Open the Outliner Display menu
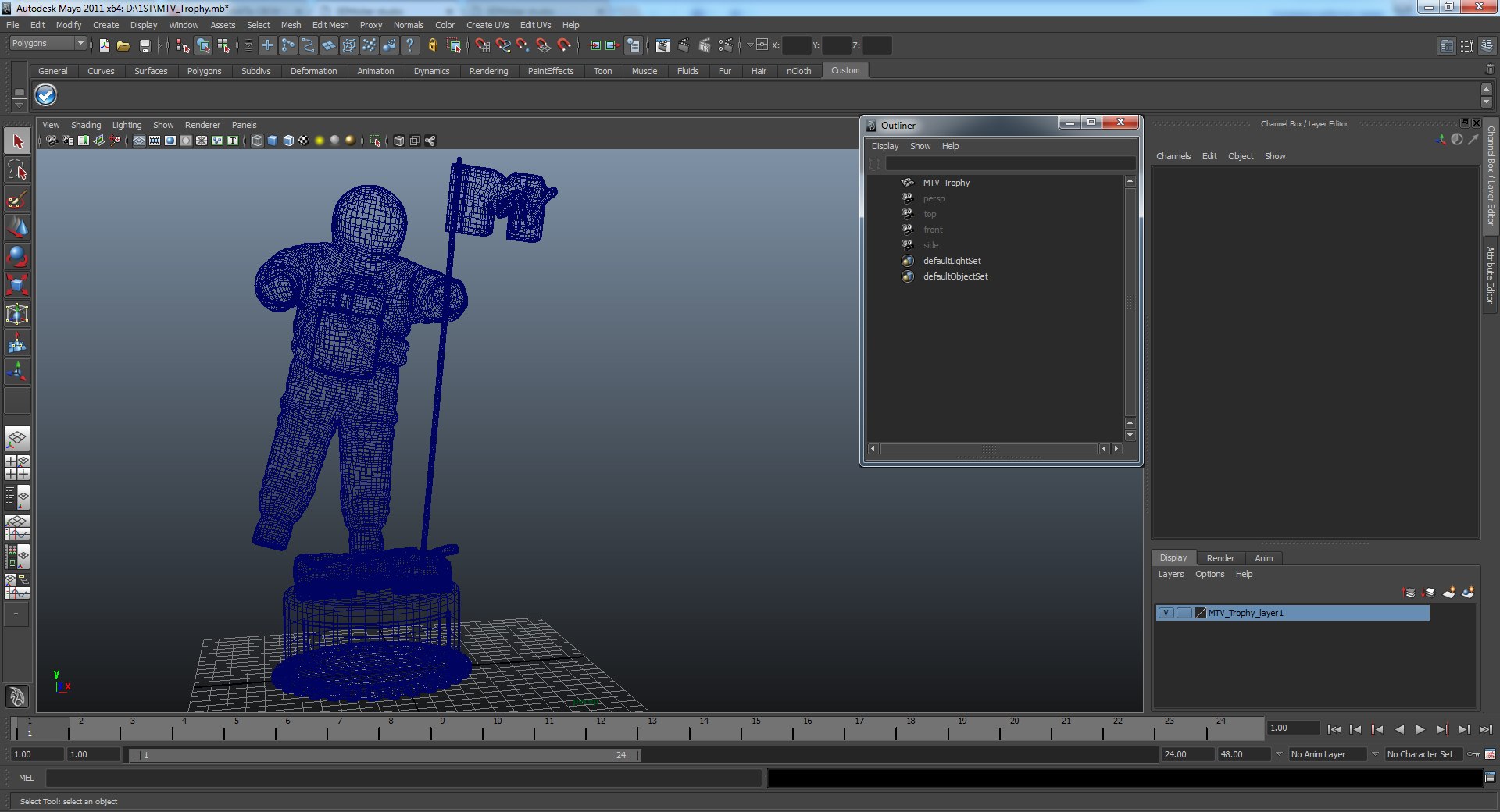This screenshot has width=1500, height=812. (885, 146)
